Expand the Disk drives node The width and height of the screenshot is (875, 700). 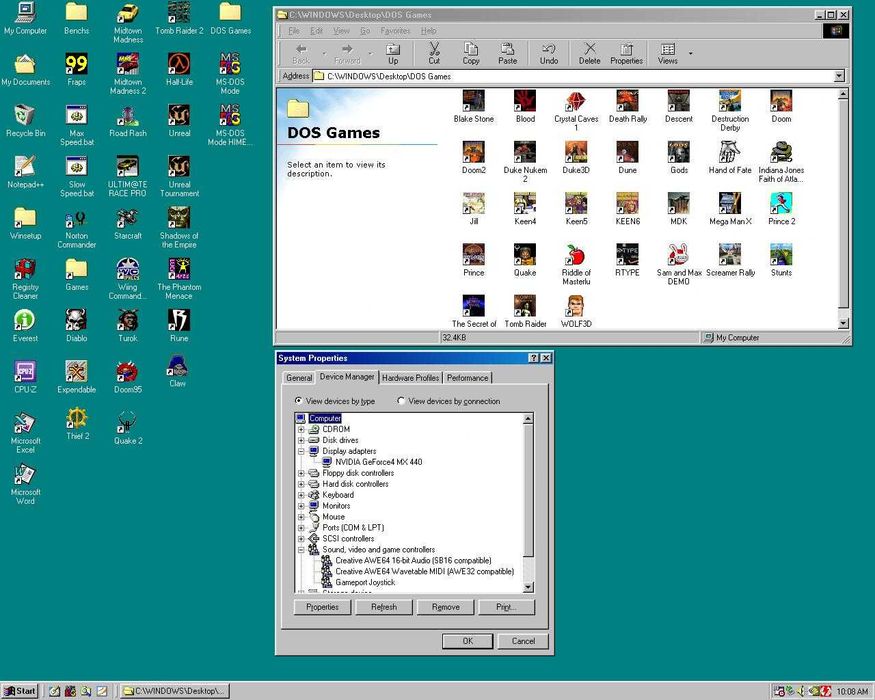pyautogui.click(x=301, y=440)
